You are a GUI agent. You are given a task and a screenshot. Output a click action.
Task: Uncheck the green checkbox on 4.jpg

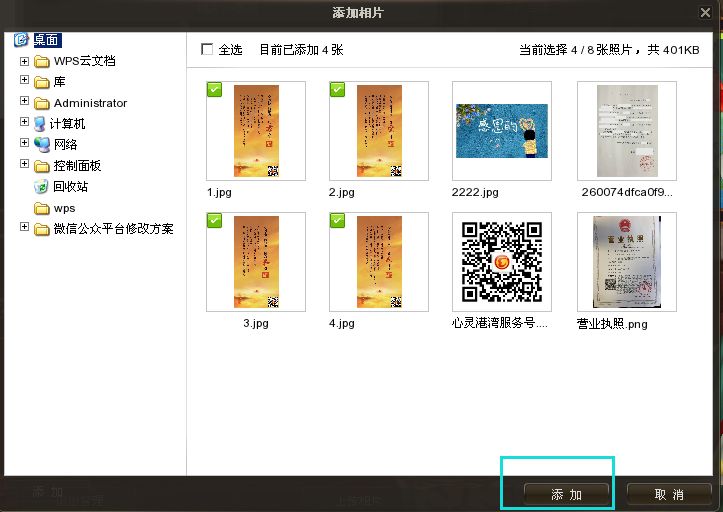tap(338, 220)
